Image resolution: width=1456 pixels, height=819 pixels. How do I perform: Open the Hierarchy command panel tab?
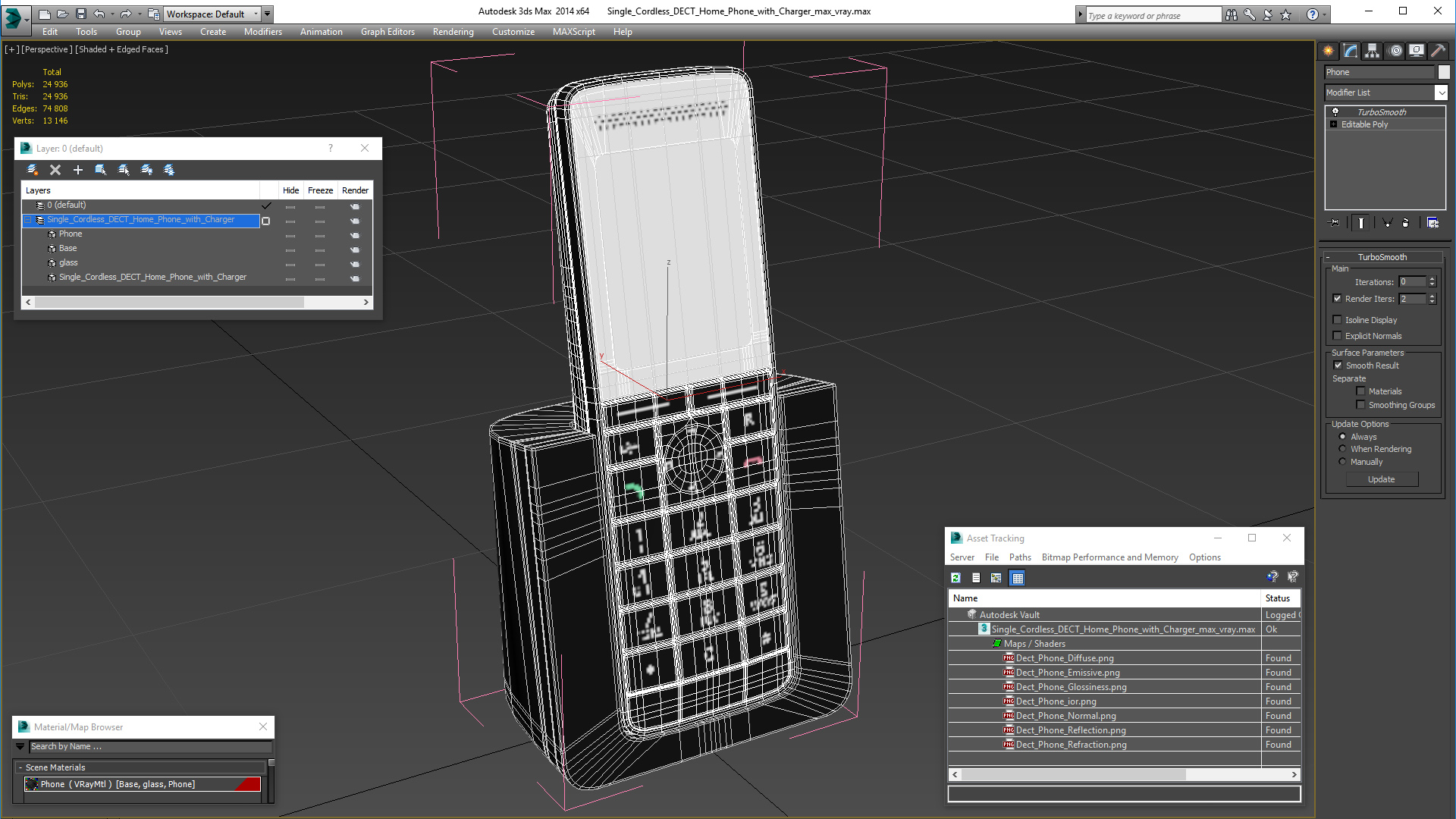coord(1372,51)
